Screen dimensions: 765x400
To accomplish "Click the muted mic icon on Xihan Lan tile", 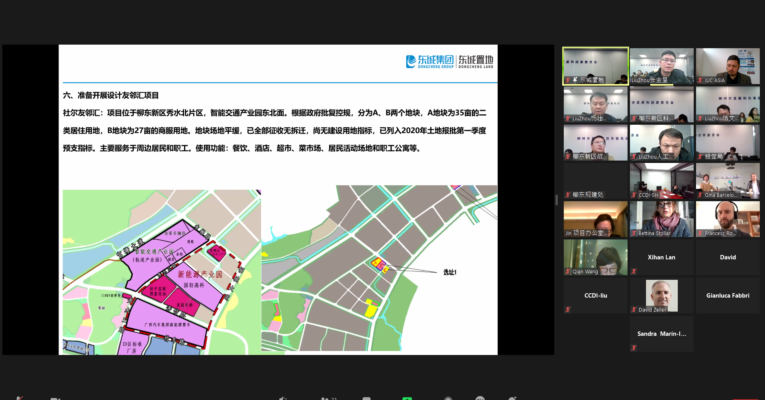I will click(x=634, y=272).
